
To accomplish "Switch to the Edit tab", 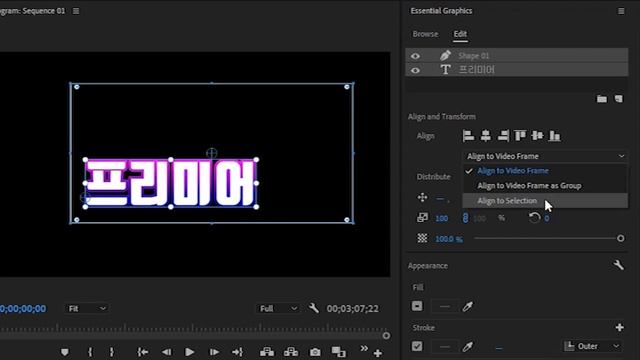I will 460,34.
